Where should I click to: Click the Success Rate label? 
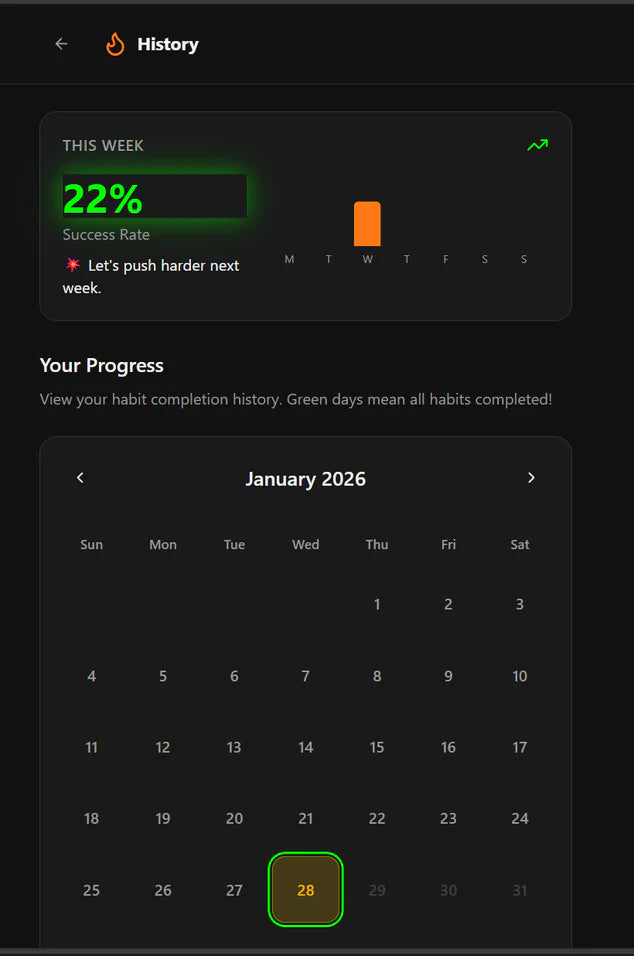(106, 234)
